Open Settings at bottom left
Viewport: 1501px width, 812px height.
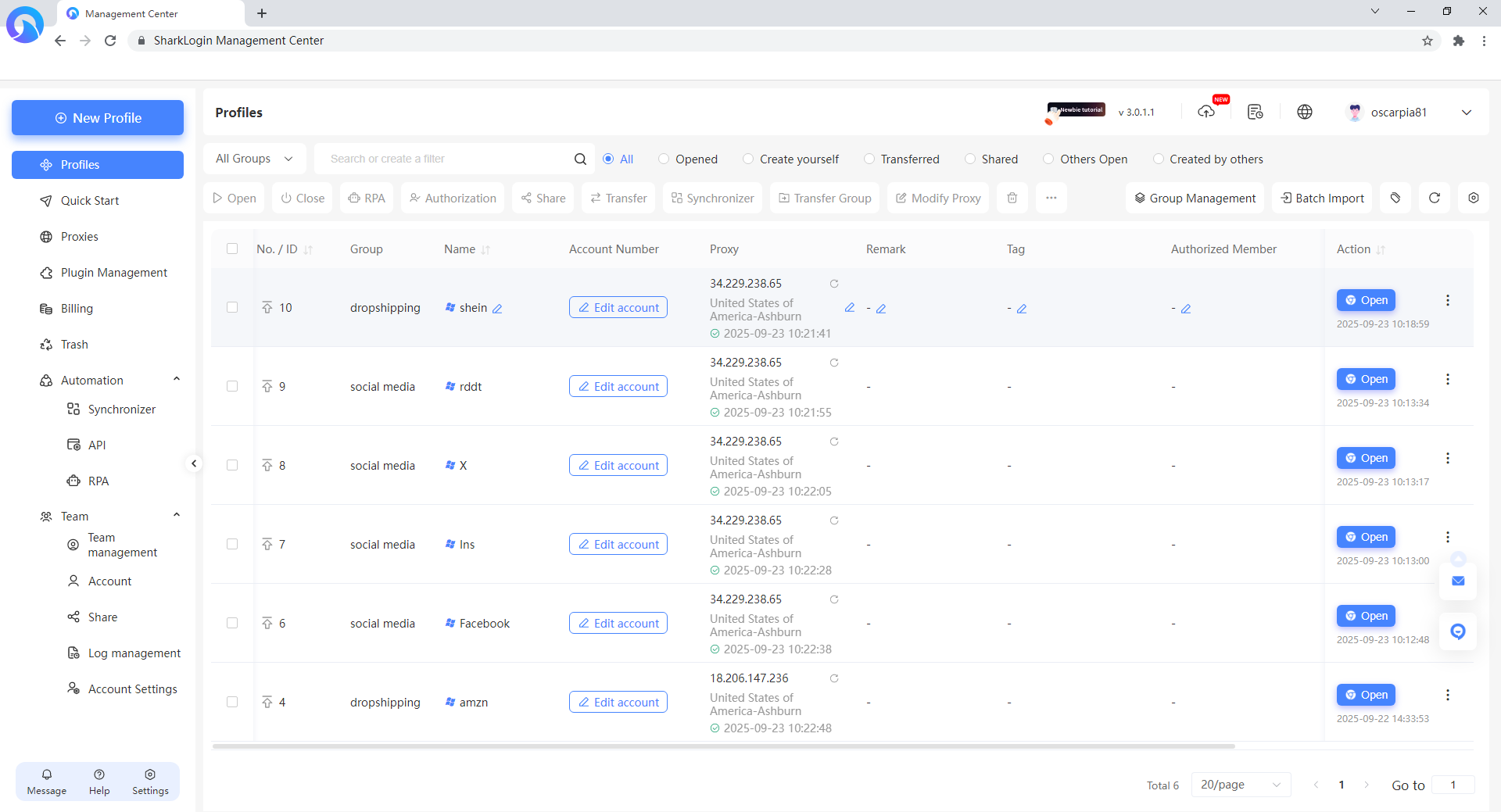click(x=150, y=782)
